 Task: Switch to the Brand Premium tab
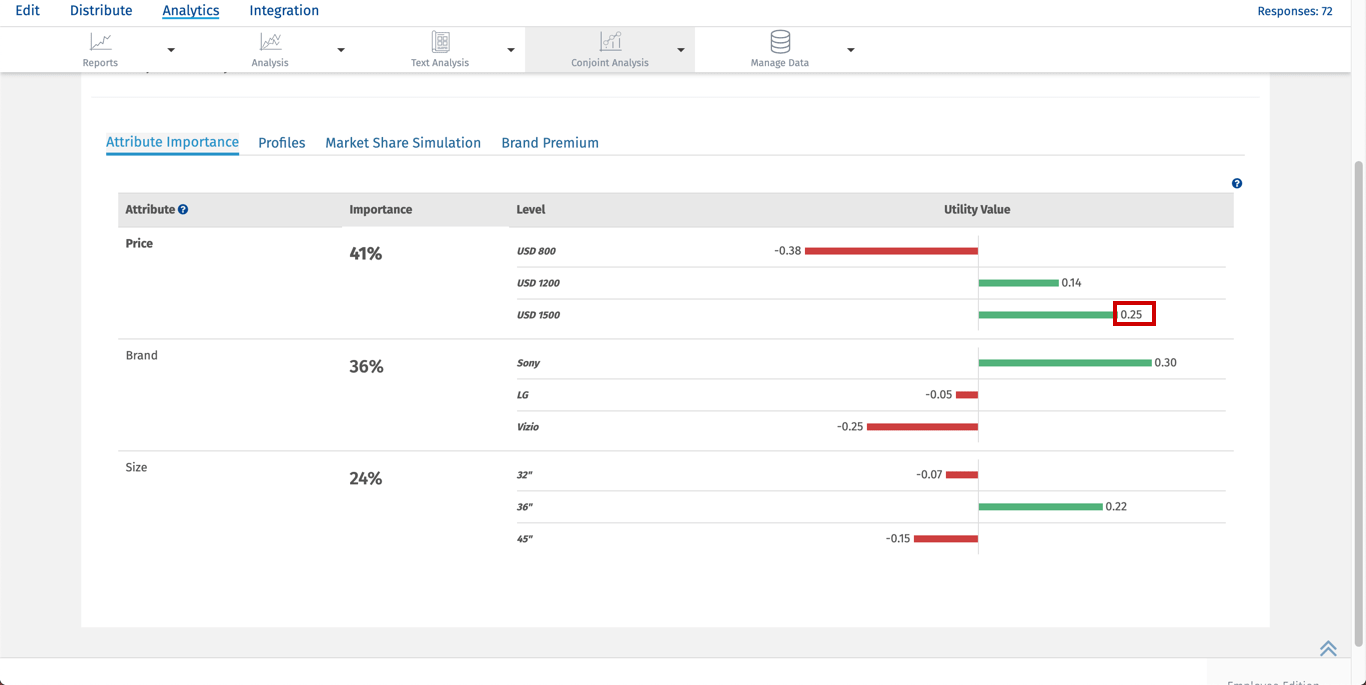coord(550,143)
